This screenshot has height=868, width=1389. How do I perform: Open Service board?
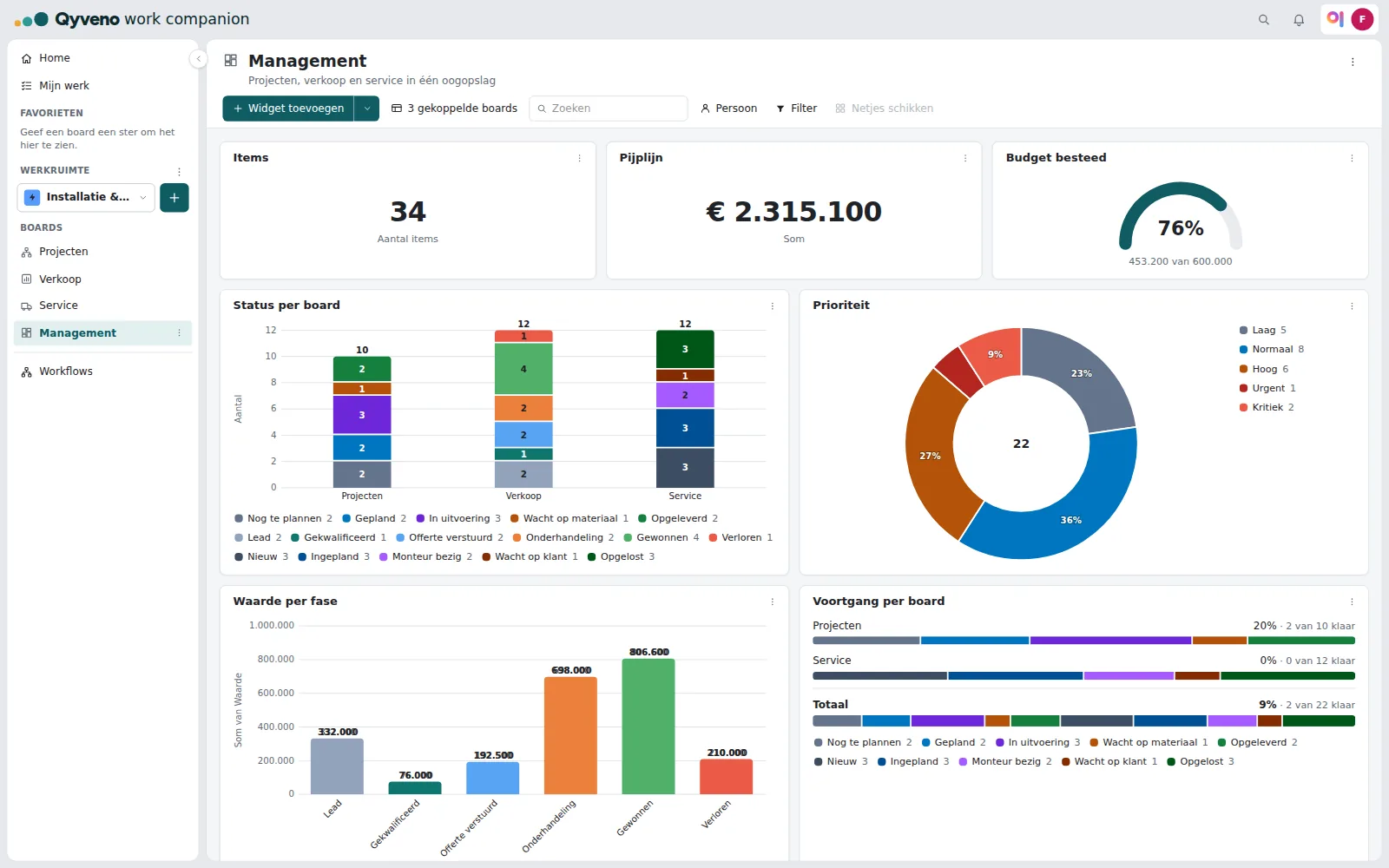click(x=102, y=306)
